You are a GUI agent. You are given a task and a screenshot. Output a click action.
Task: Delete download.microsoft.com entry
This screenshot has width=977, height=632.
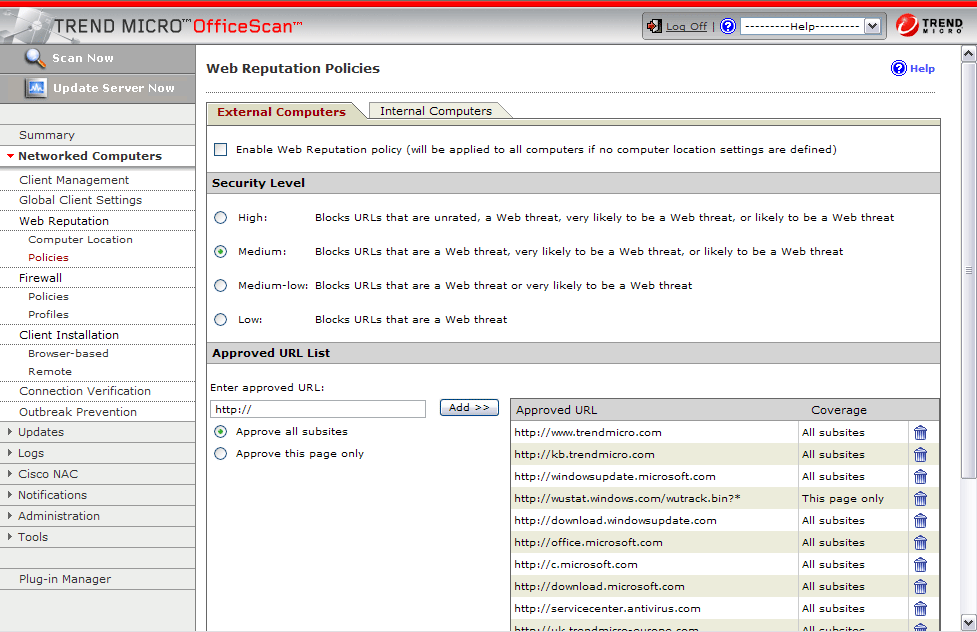point(920,587)
